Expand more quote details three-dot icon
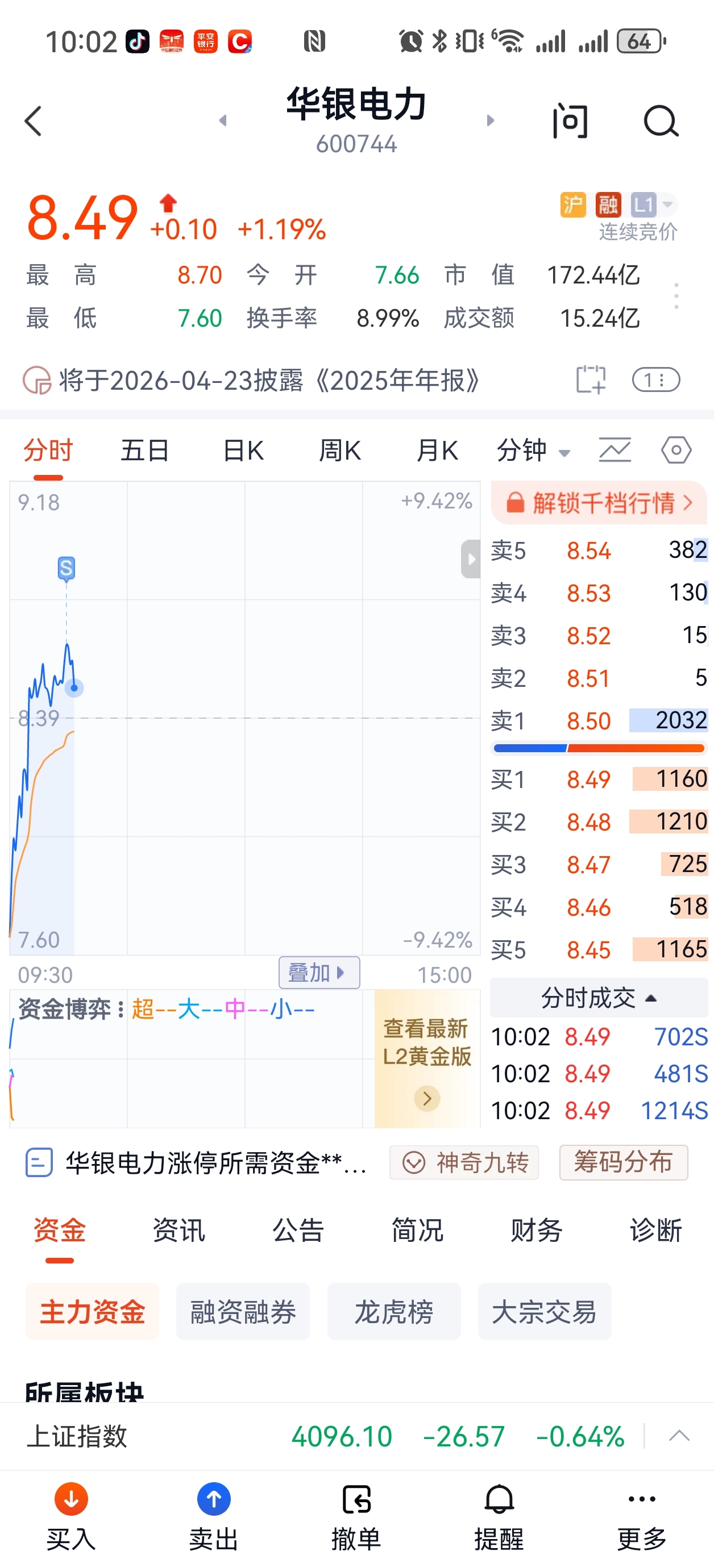The image size is (714, 1568). (x=676, y=296)
